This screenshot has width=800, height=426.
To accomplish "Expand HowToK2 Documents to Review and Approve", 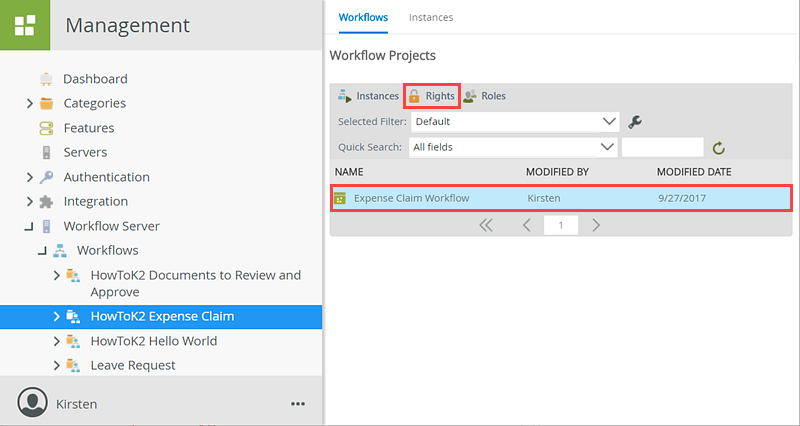I will click(x=57, y=275).
